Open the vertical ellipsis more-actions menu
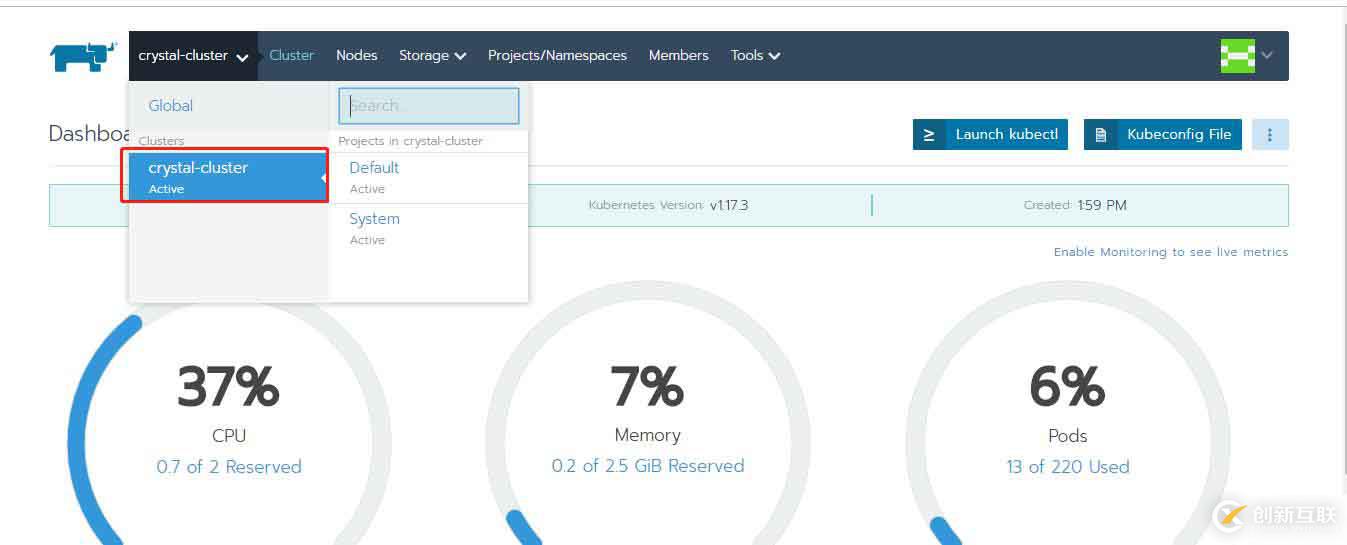This screenshot has height=545, width=1347. (1270, 135)
